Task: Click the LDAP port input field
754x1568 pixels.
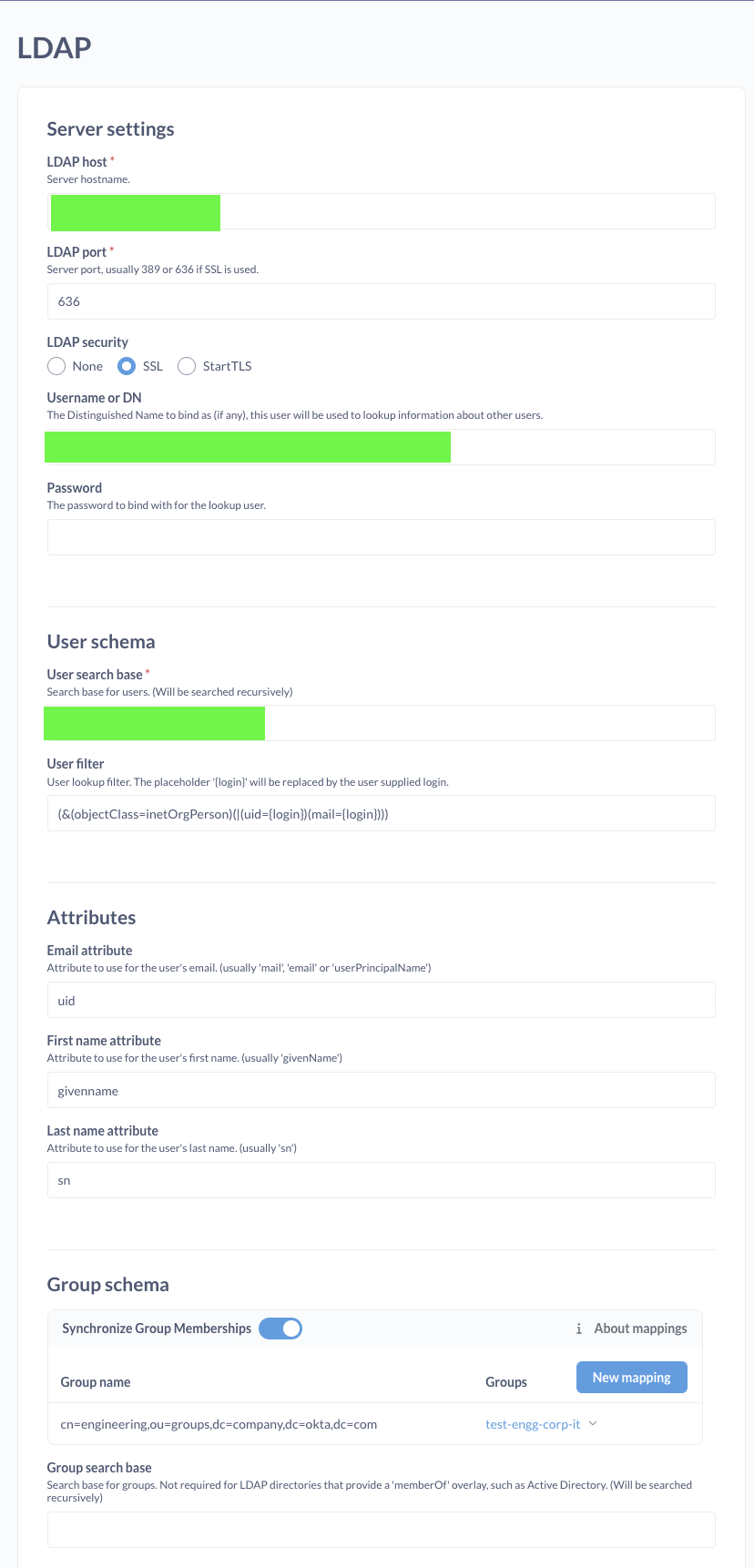Action: click(381, 301)
